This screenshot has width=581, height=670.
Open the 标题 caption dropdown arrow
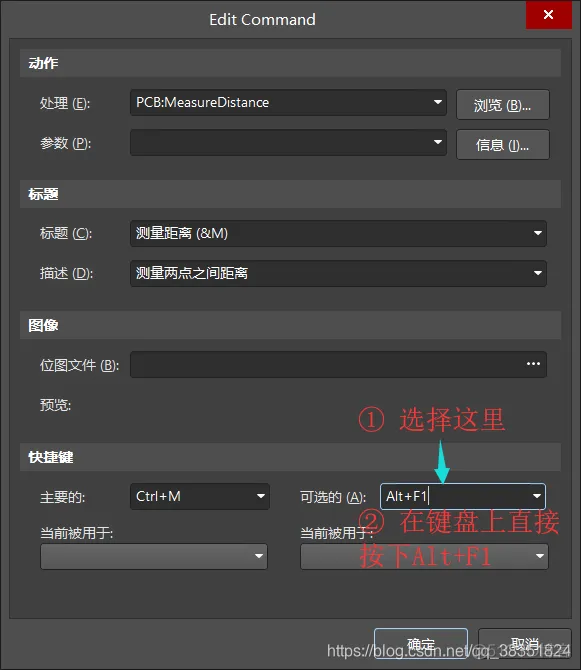[537, 233]
